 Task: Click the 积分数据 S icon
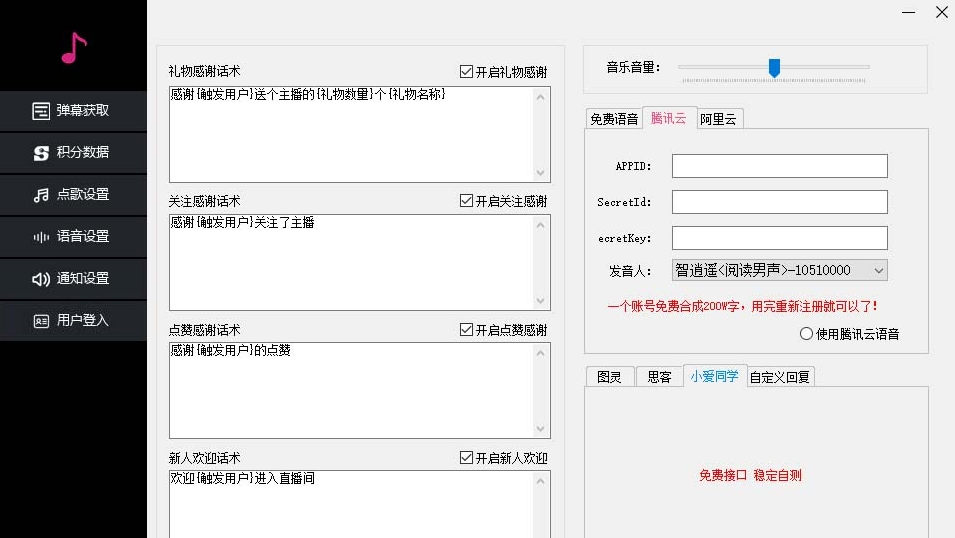tap(41, 153)
